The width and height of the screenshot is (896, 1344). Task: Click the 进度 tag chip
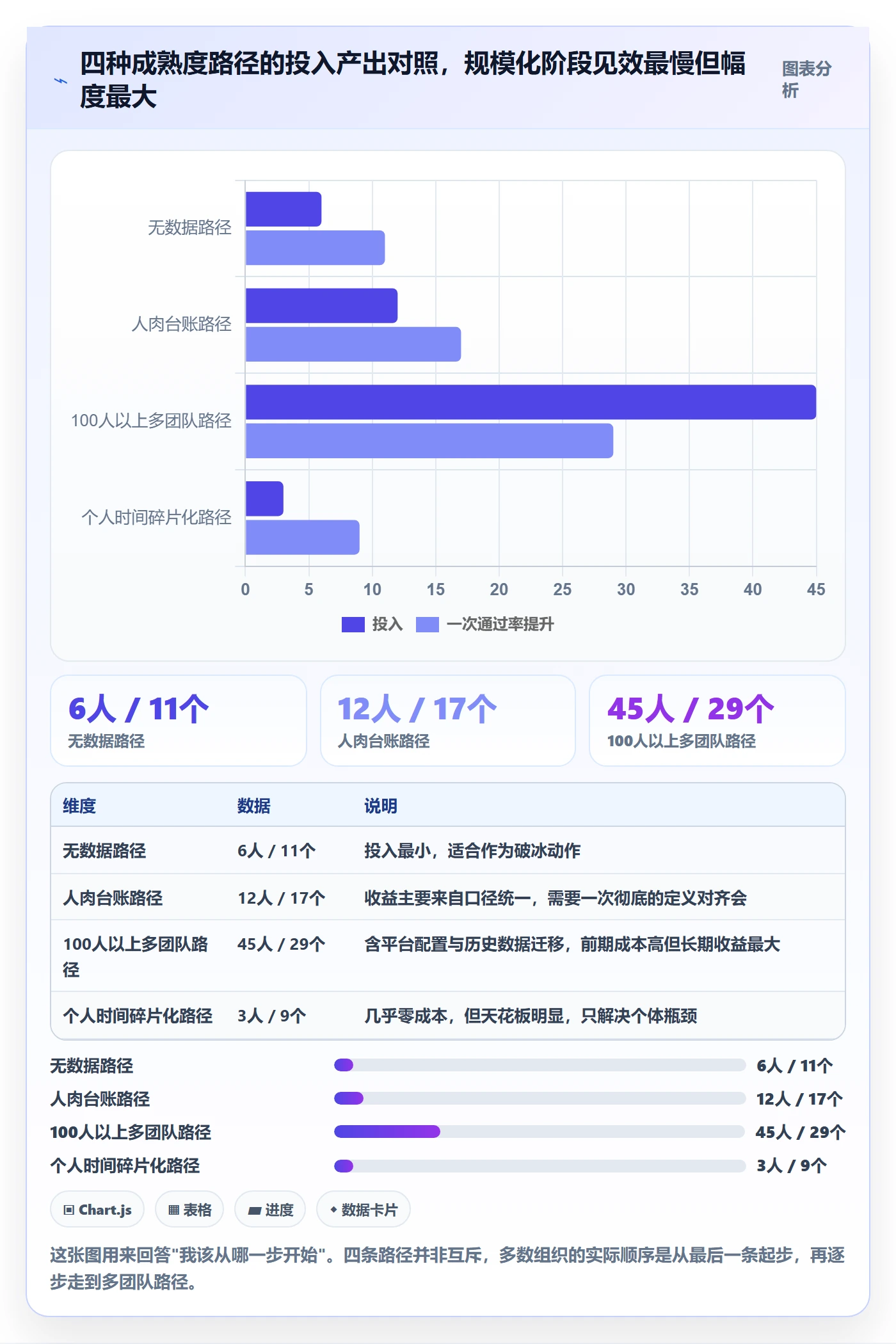point(270,1210)
